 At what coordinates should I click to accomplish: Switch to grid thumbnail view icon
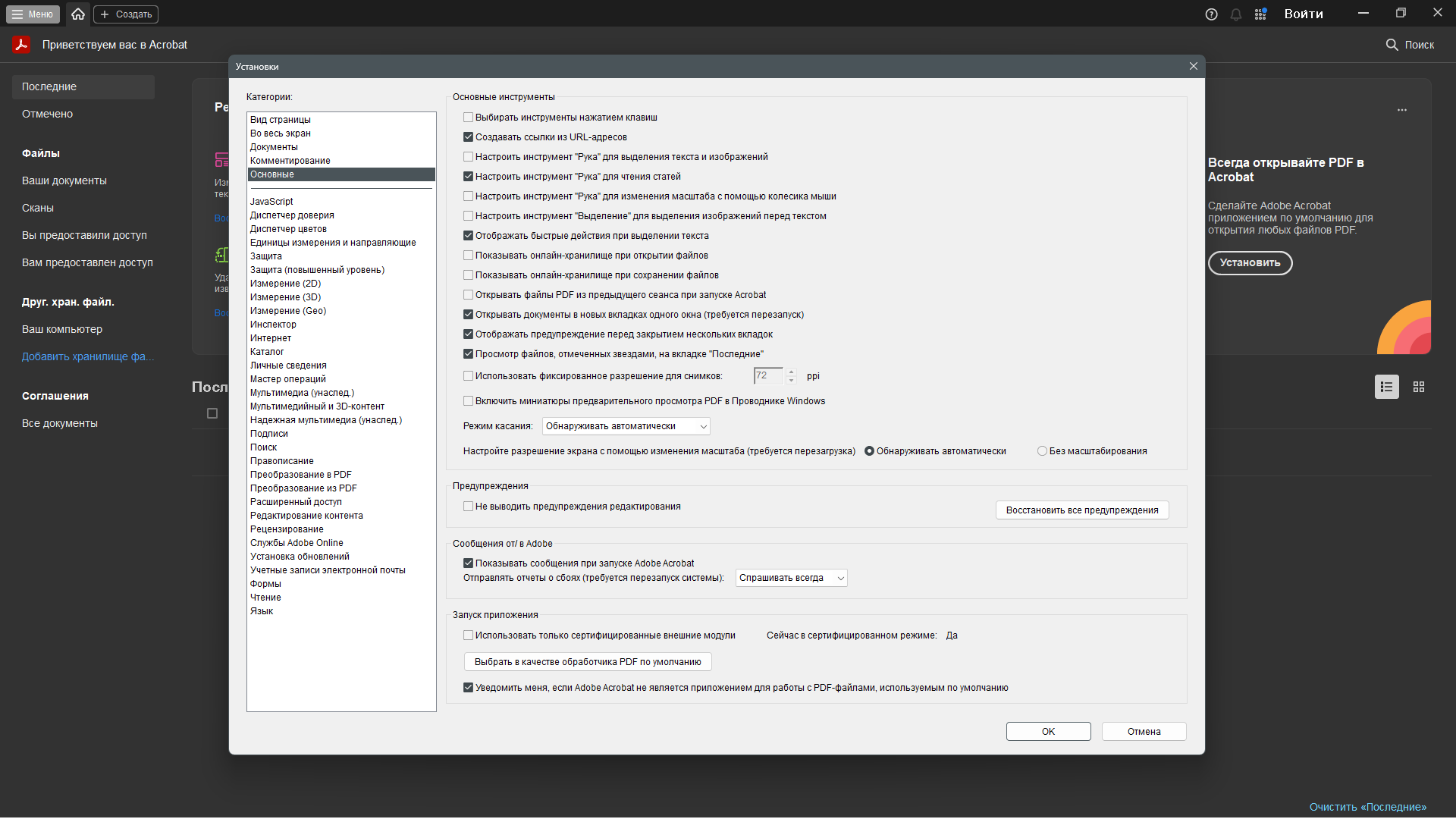(x=1419, y=387)
